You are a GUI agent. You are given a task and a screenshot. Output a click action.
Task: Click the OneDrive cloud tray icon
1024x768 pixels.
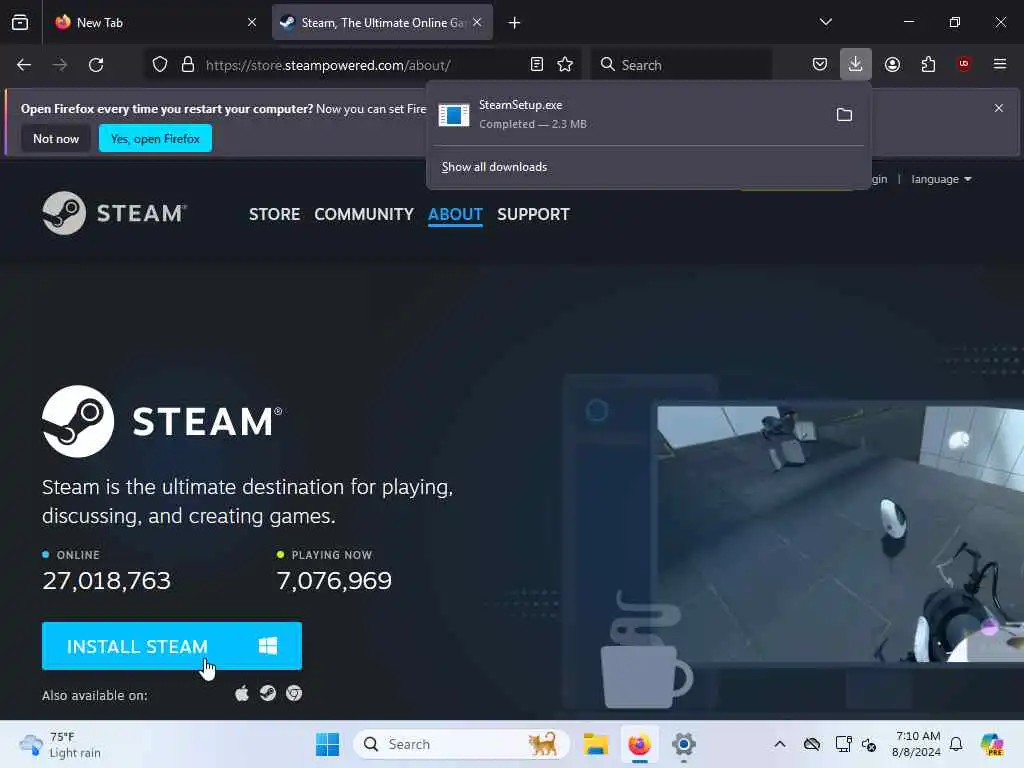click(x=812, y=744)
